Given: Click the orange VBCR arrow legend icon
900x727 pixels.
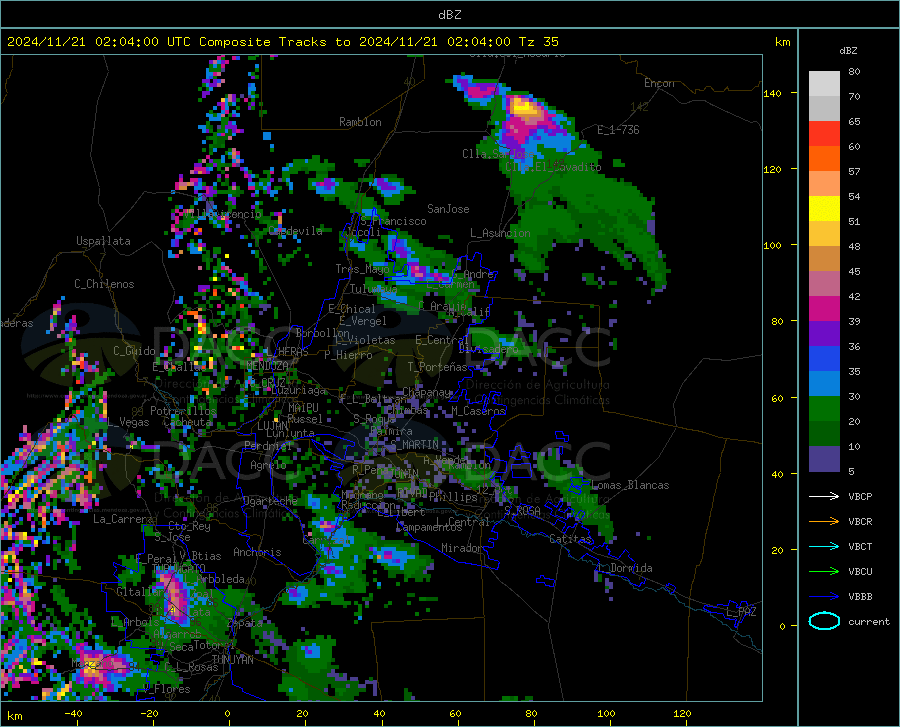Looking at the screenshot, I should 824,522.
